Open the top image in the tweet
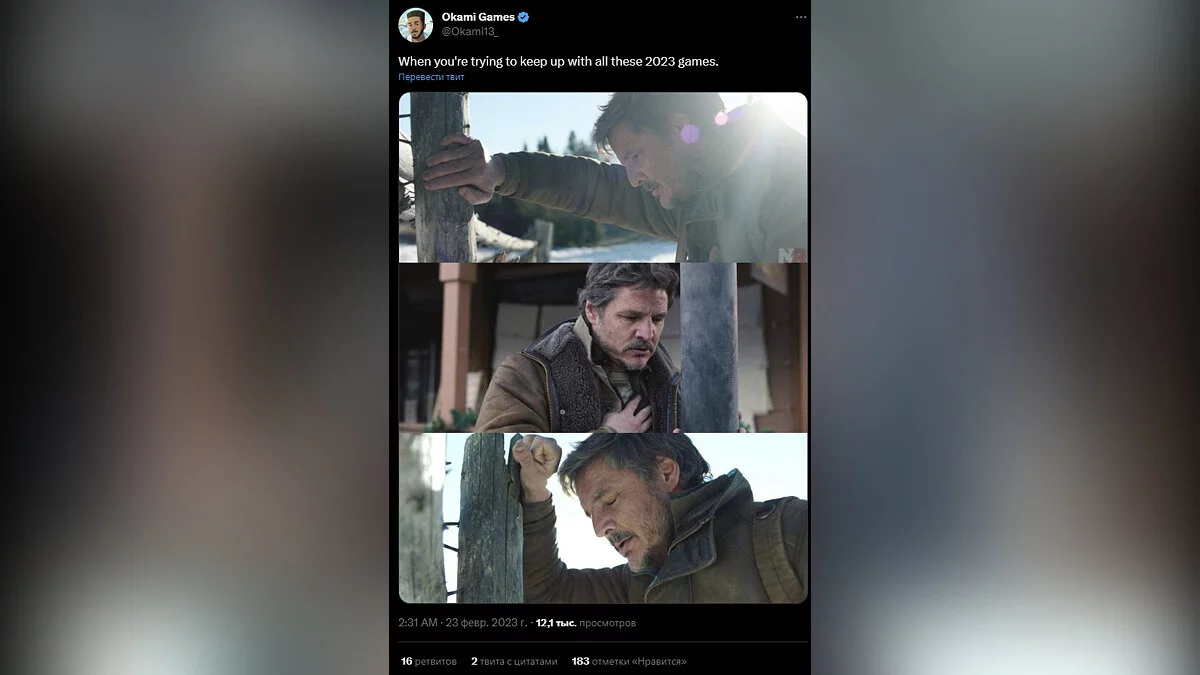1200x675 pixels. click(603, 177)
